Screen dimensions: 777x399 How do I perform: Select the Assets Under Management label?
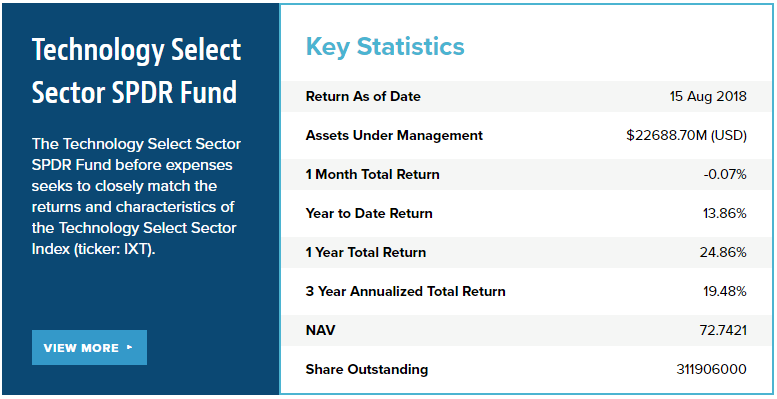coord(394,135)
